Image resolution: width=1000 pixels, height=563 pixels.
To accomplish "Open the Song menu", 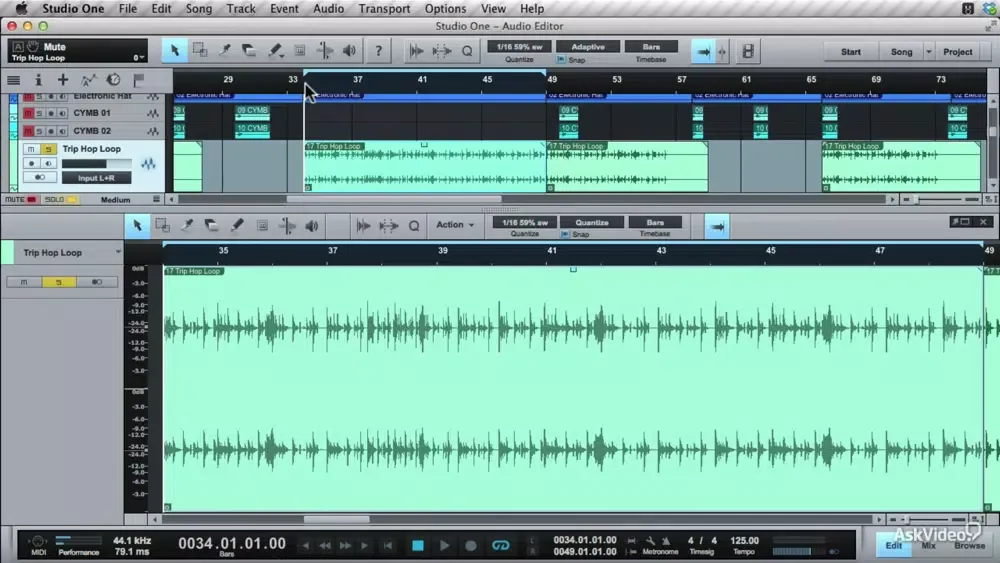I will (199, 8).
